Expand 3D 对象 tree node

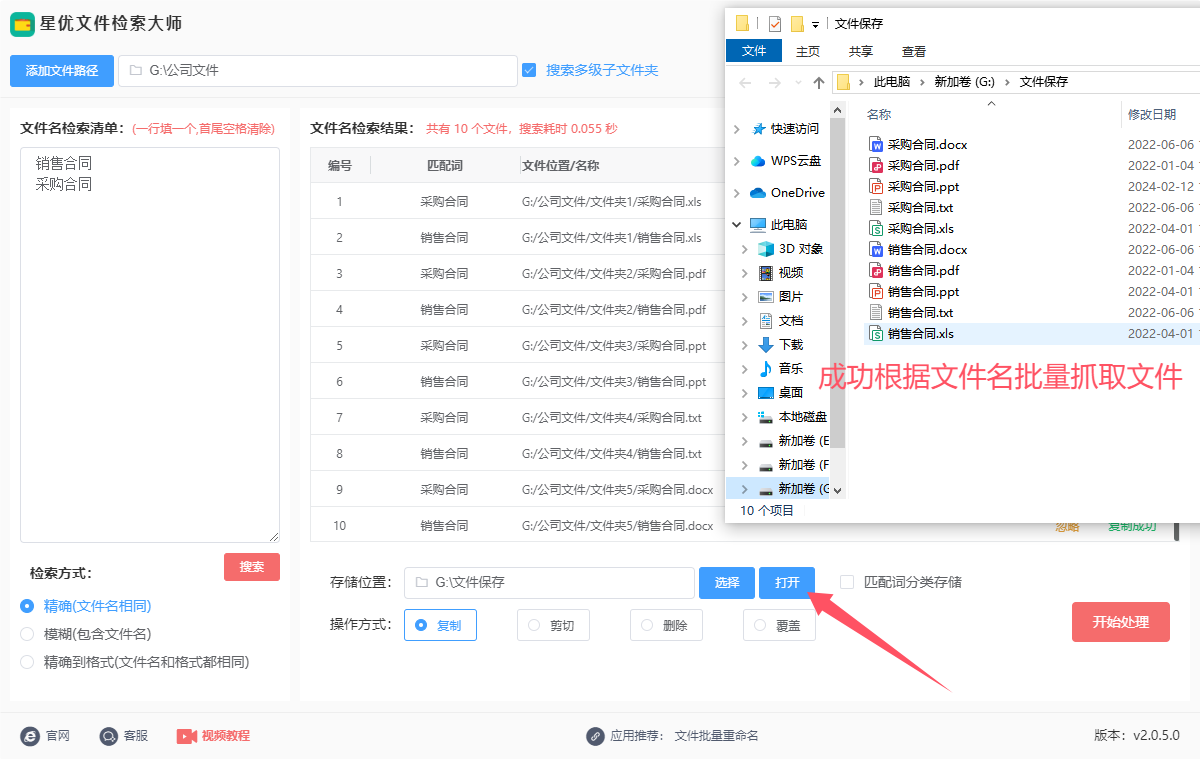[745, 249]
